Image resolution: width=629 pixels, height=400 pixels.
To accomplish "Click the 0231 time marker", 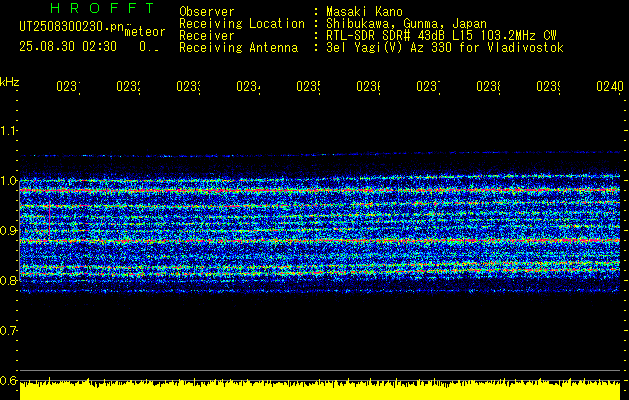I will [68, 86].
